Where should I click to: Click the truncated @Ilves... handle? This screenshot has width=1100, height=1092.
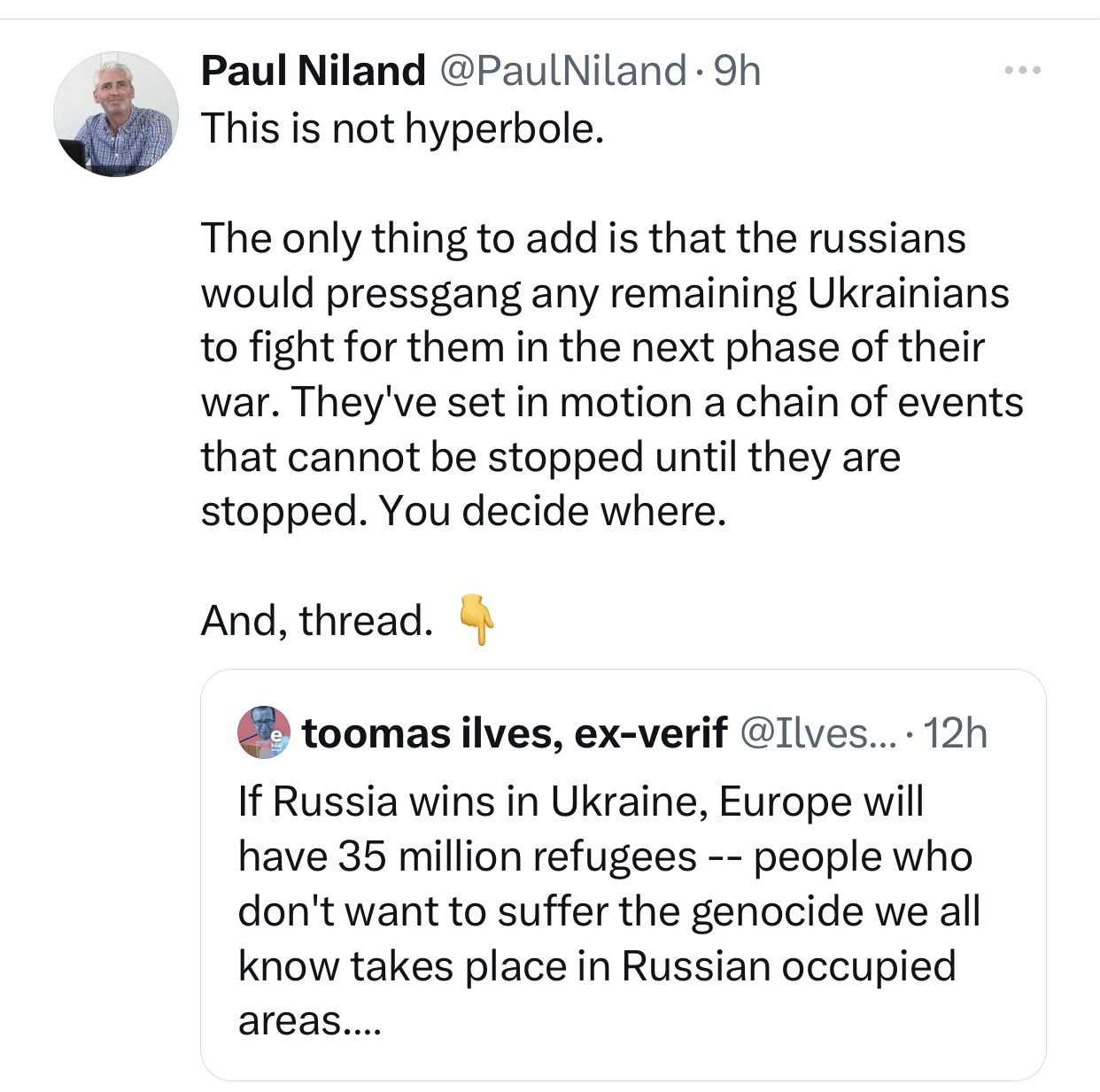click(817, 733)
